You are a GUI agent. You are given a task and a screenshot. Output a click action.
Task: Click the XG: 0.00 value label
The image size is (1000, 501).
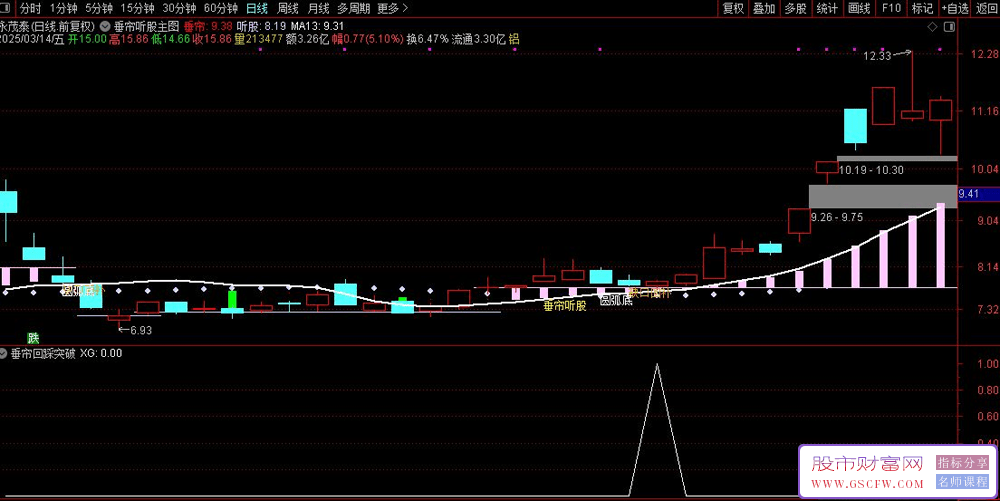pos(101,354)
